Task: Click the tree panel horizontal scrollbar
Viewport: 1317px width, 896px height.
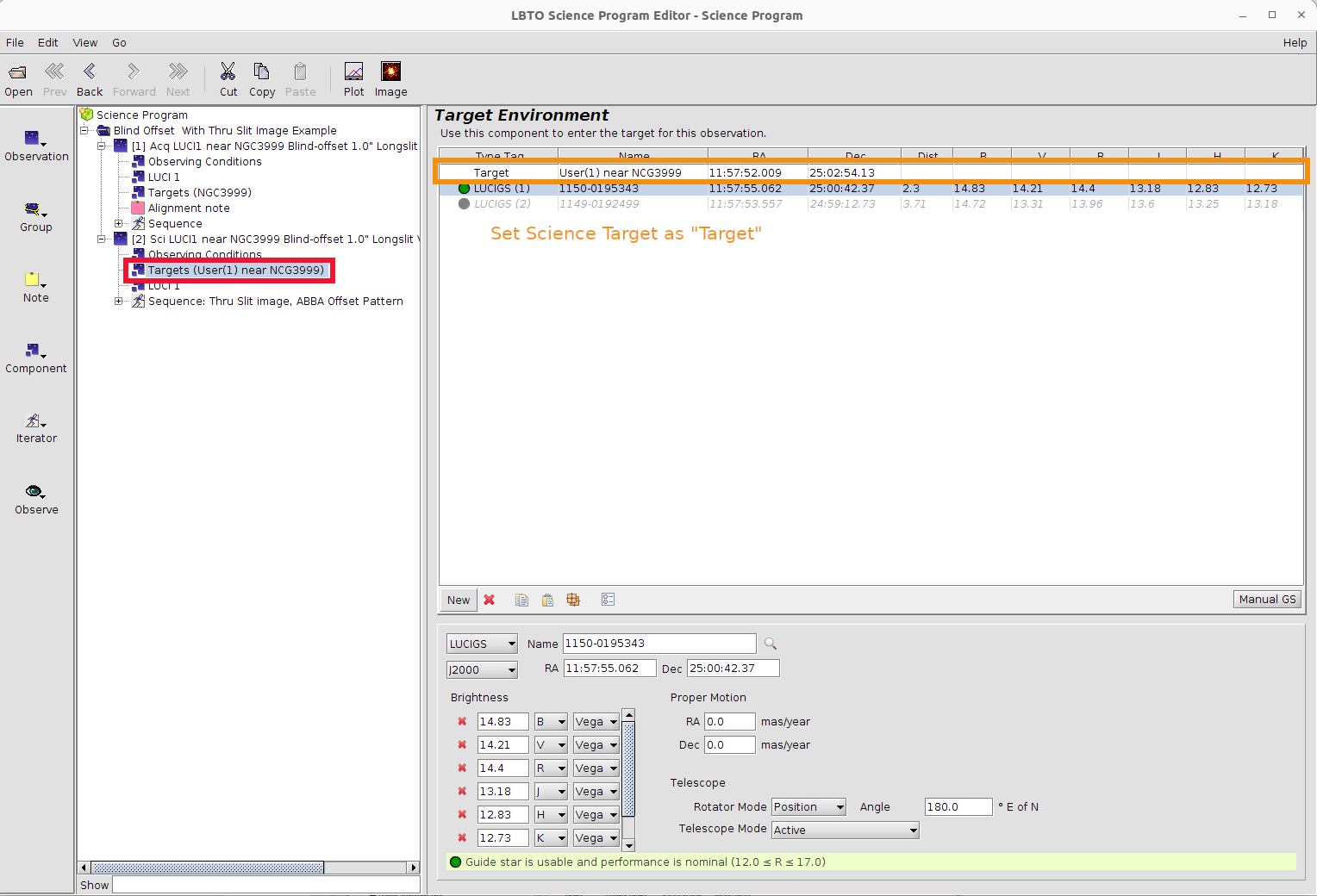Action: click(207, 868)
